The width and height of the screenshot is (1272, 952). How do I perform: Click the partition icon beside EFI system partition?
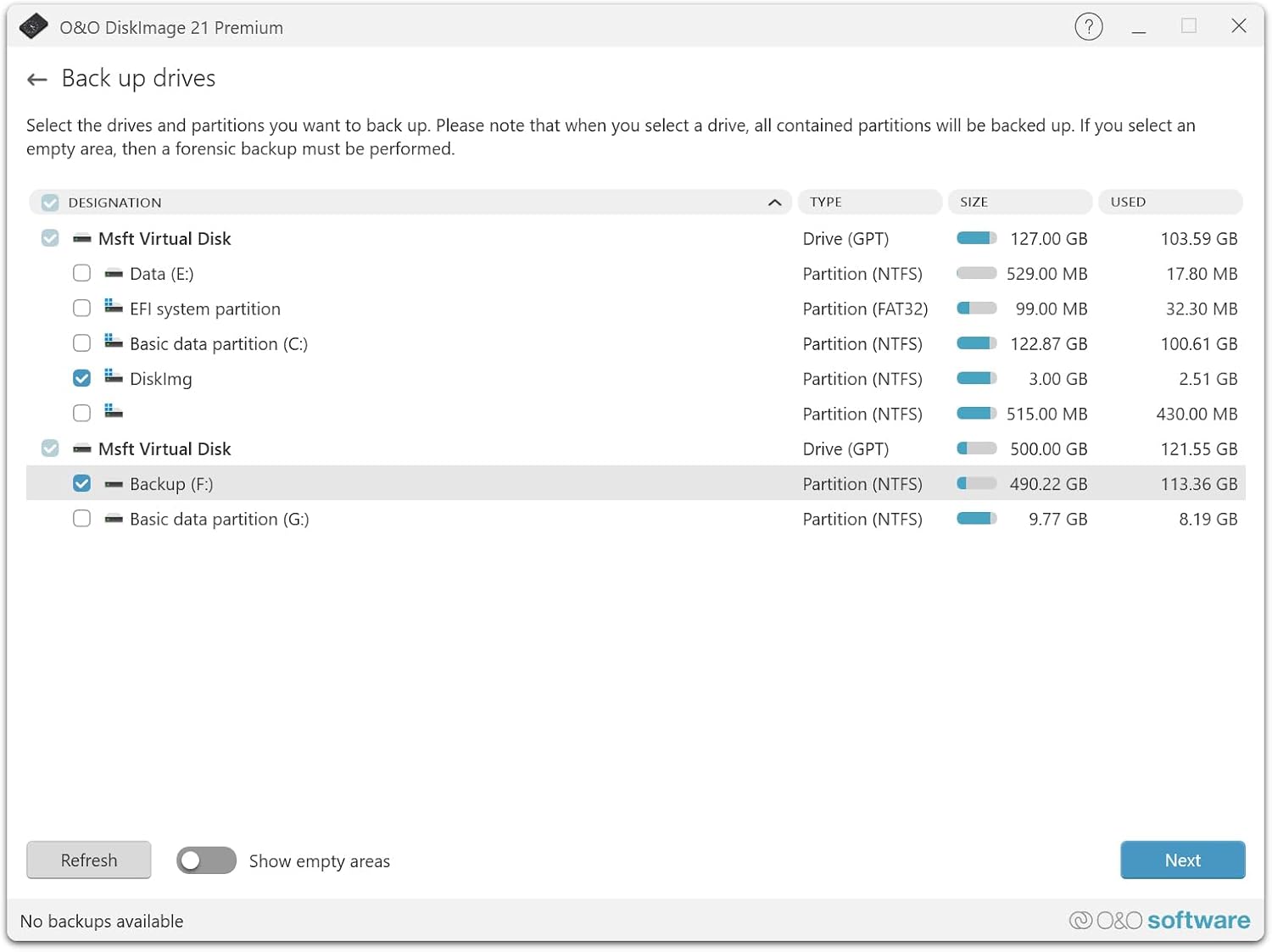point(113,308)
